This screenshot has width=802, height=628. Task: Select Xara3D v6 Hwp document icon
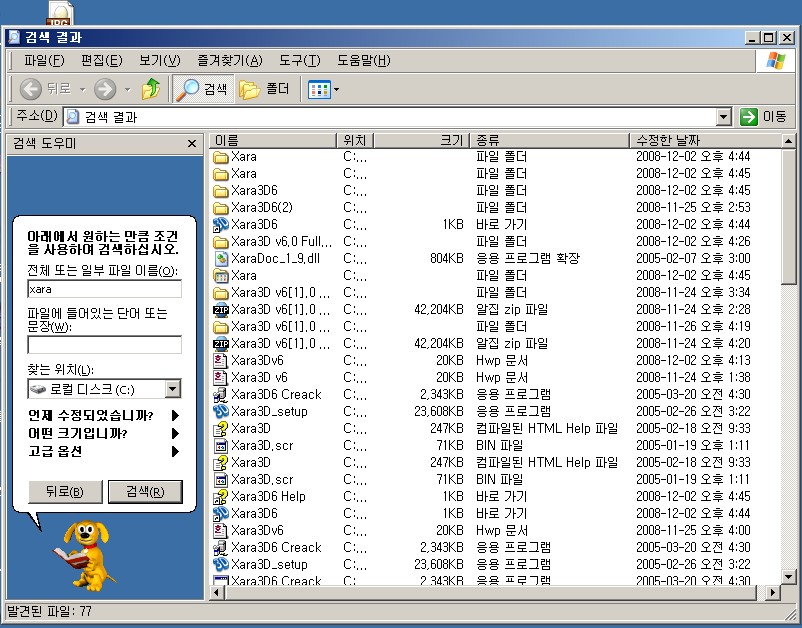tap(220, 377)
